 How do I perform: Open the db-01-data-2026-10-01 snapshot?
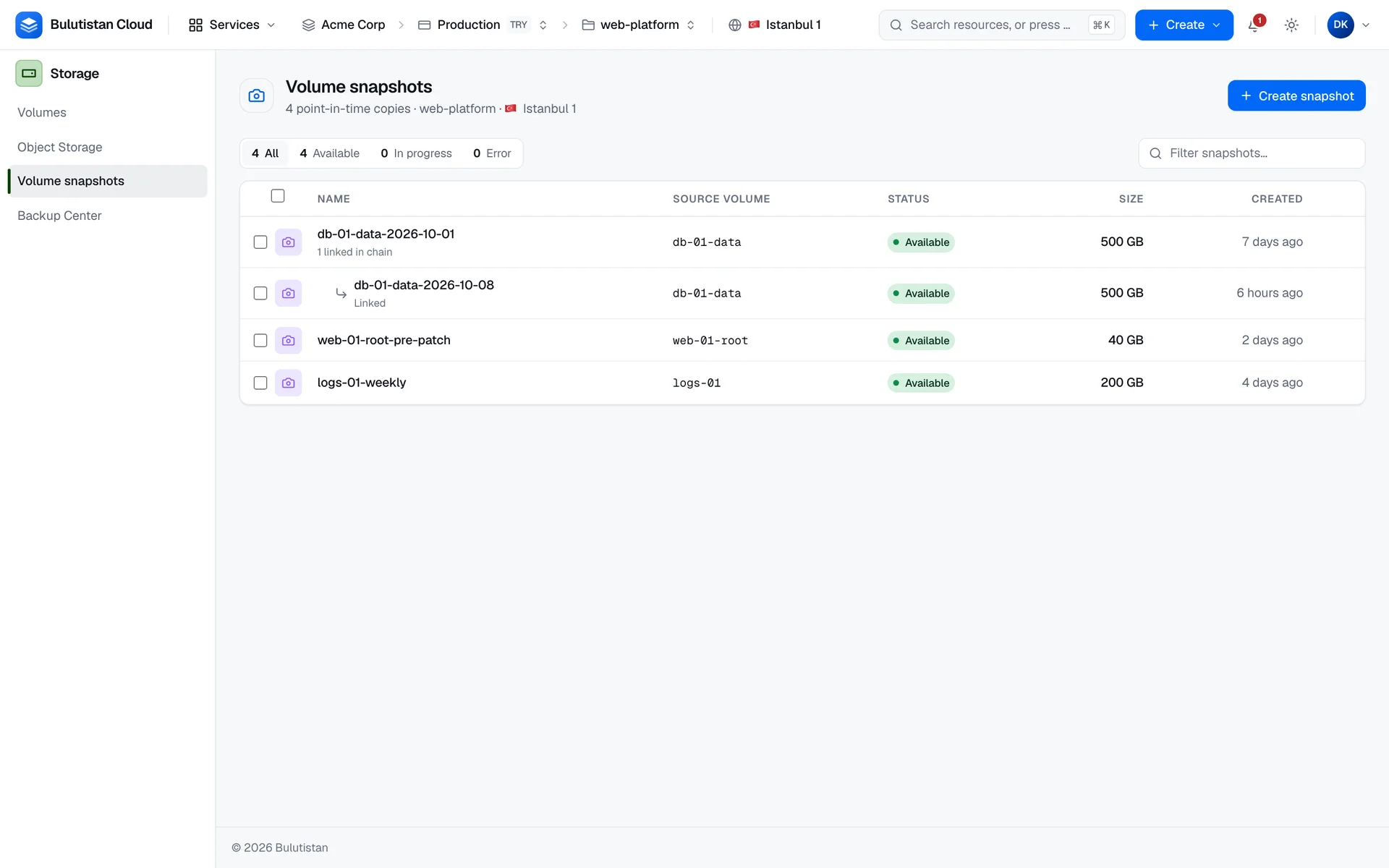[386, 234]
